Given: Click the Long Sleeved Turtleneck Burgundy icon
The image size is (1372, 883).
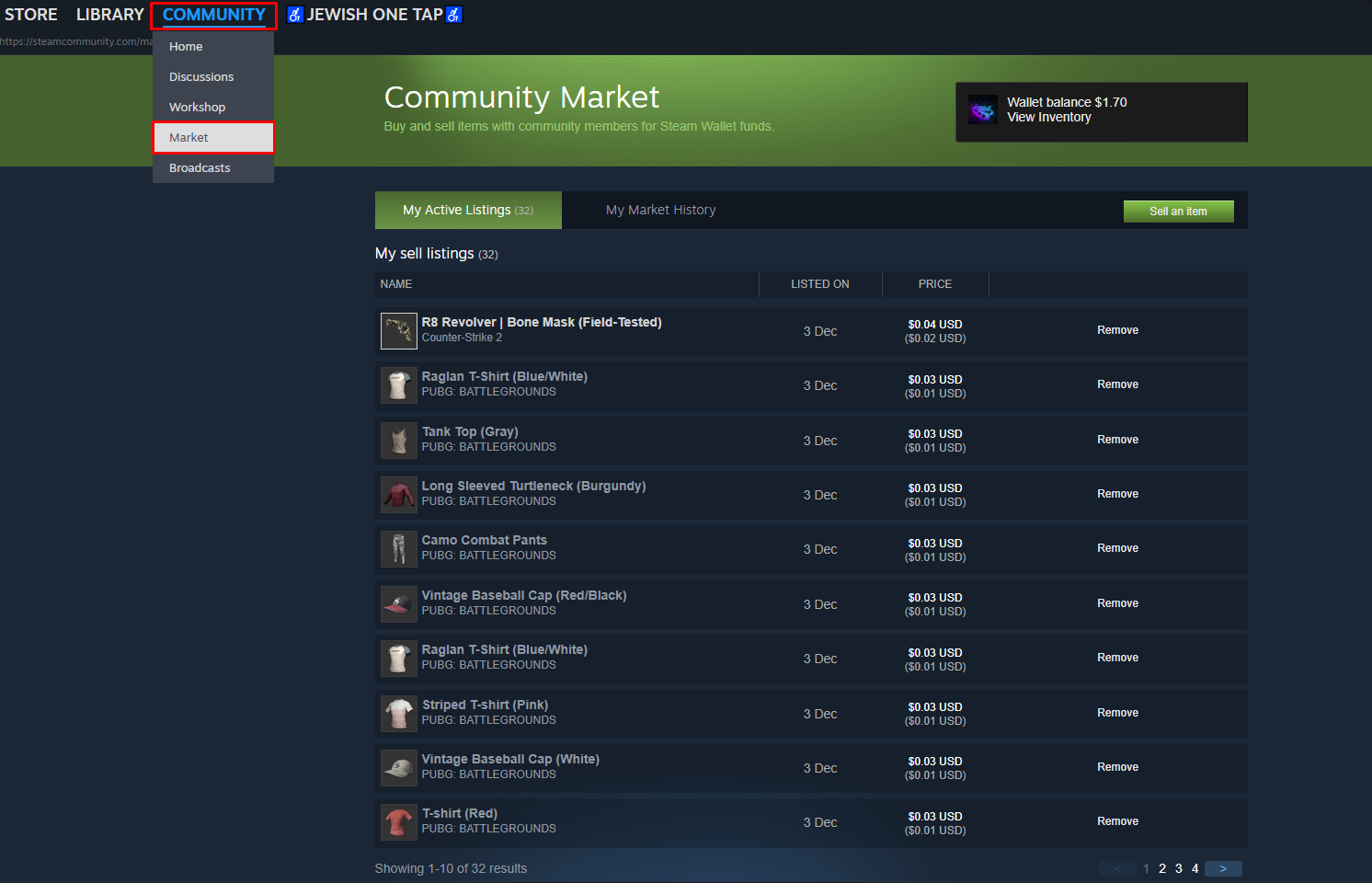Looking at the screenshot, I should [x=398, y=495].
